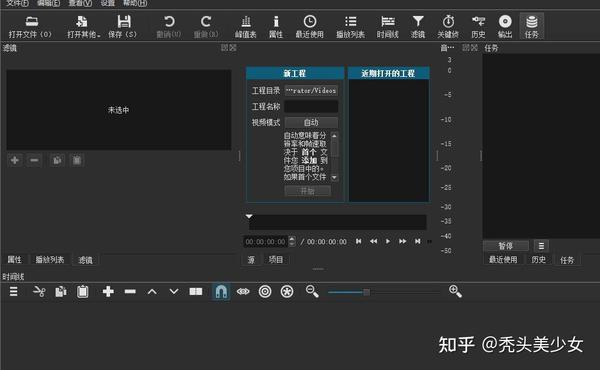600x370 pixels.
Task: Click the current timecode 00:00:00:00 field
Action: click(x=266, y=242)
